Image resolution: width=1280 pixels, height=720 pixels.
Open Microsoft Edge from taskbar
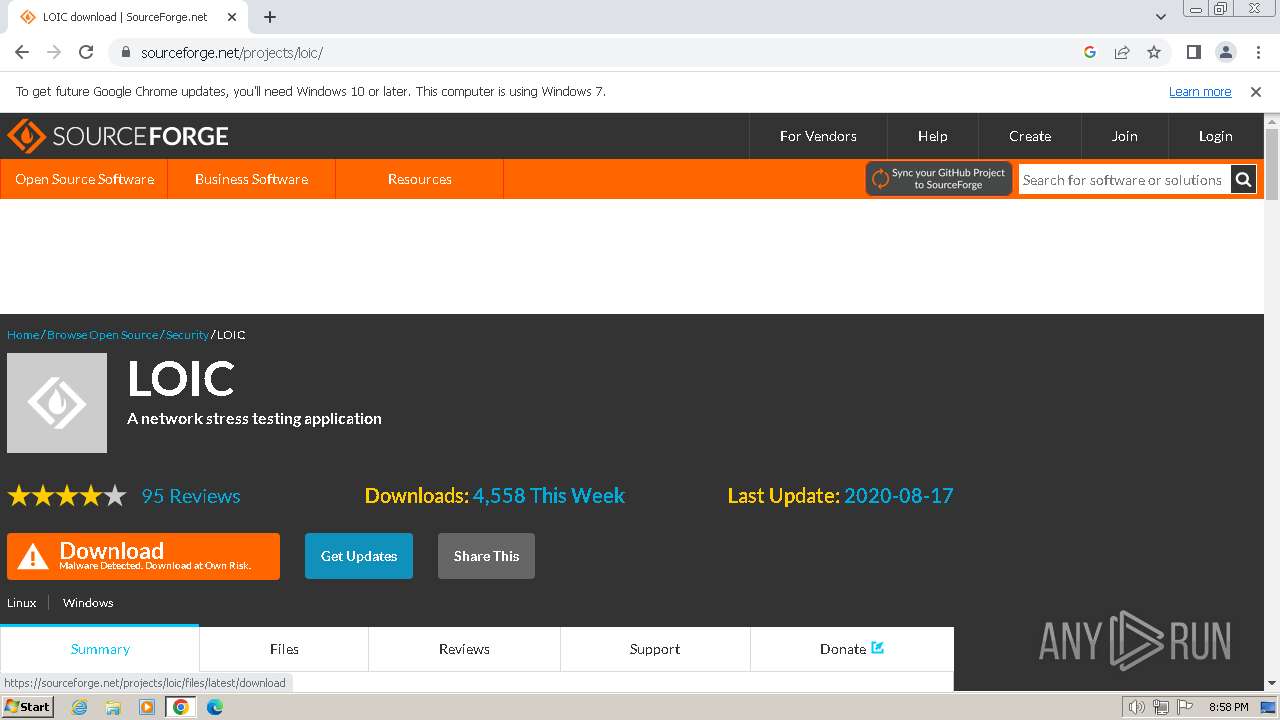pos(215,707)
